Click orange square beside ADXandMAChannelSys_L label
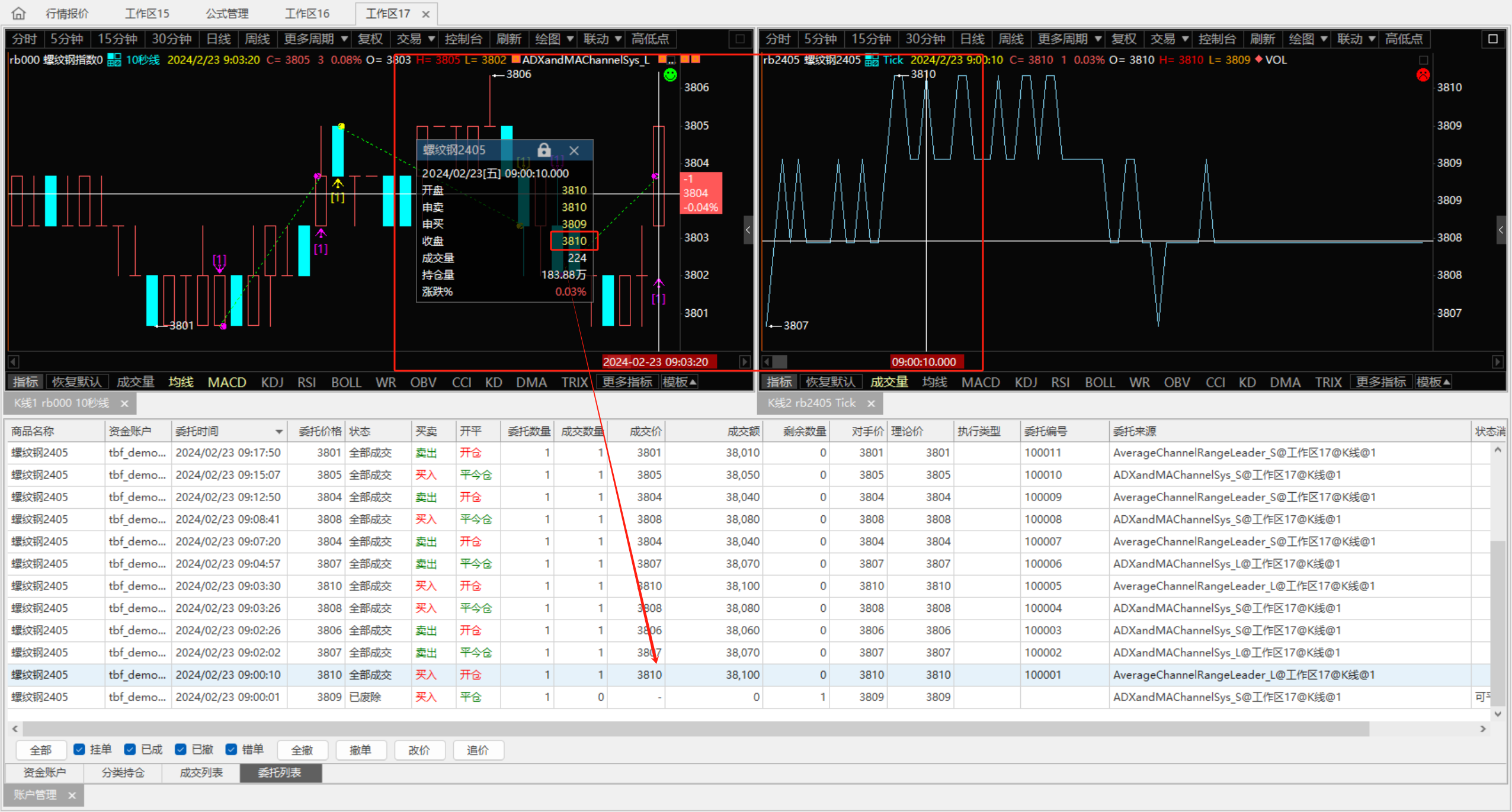 [515, 59]
